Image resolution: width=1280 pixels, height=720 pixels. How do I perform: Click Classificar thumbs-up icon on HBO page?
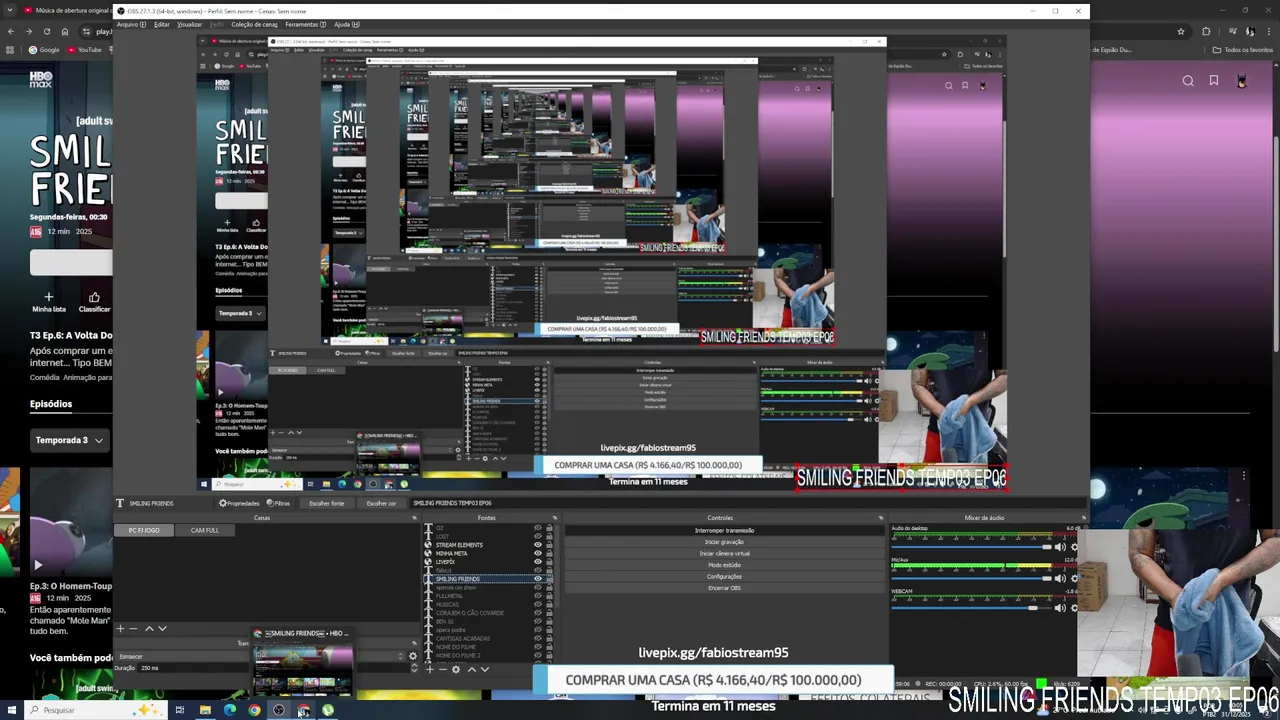point(94,297)
